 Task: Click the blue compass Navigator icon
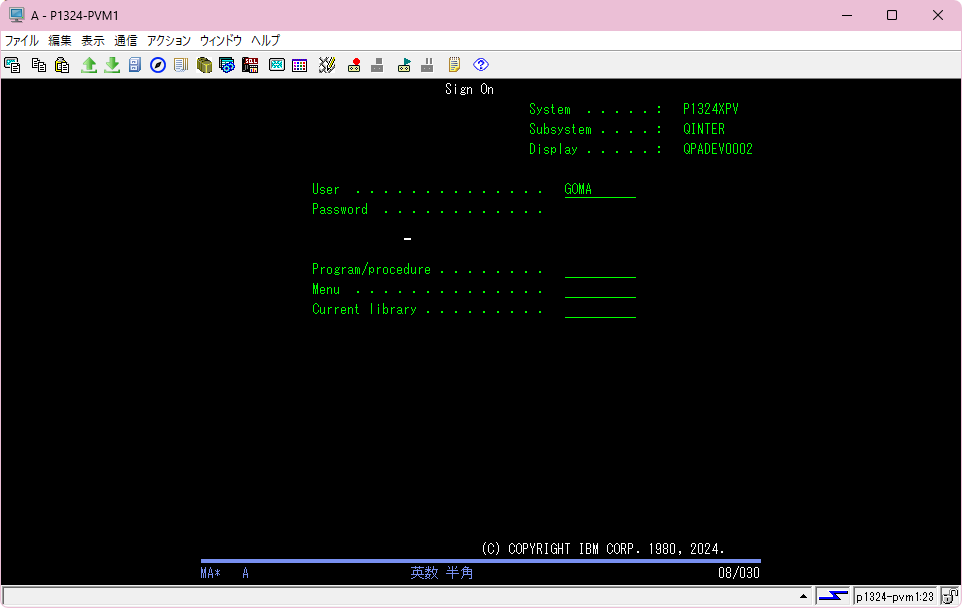coord(158,64)
